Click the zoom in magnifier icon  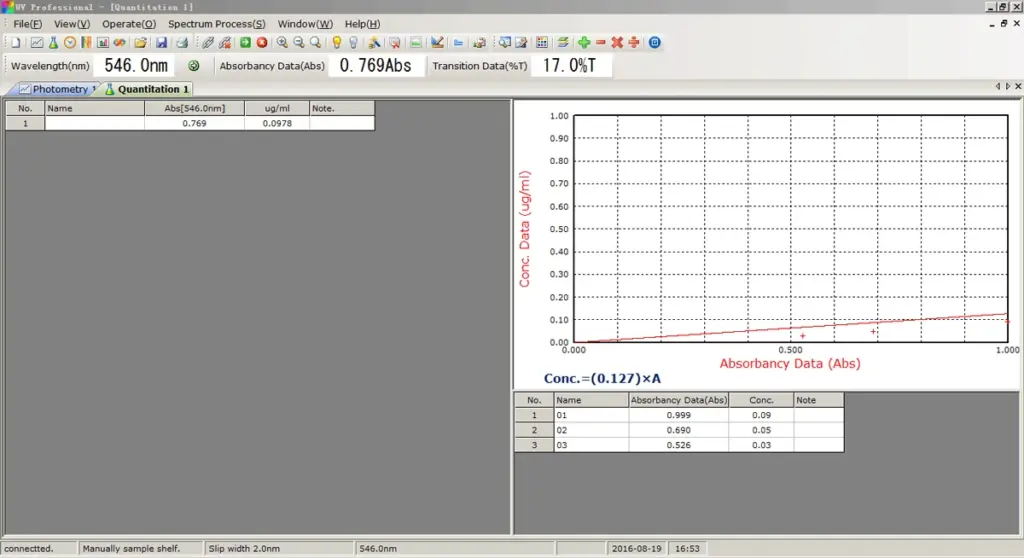tap(282, 42)
